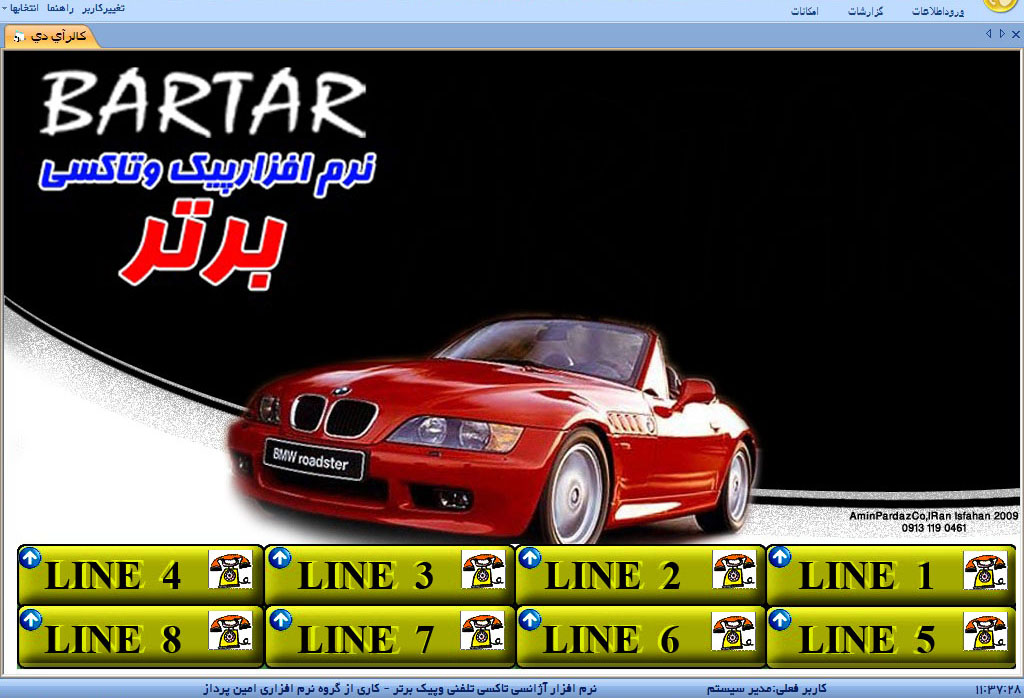The image size is (1024, 698).
Task: Click the blue up-arrow on LINE 6
Action: click(x=530, y=618)
